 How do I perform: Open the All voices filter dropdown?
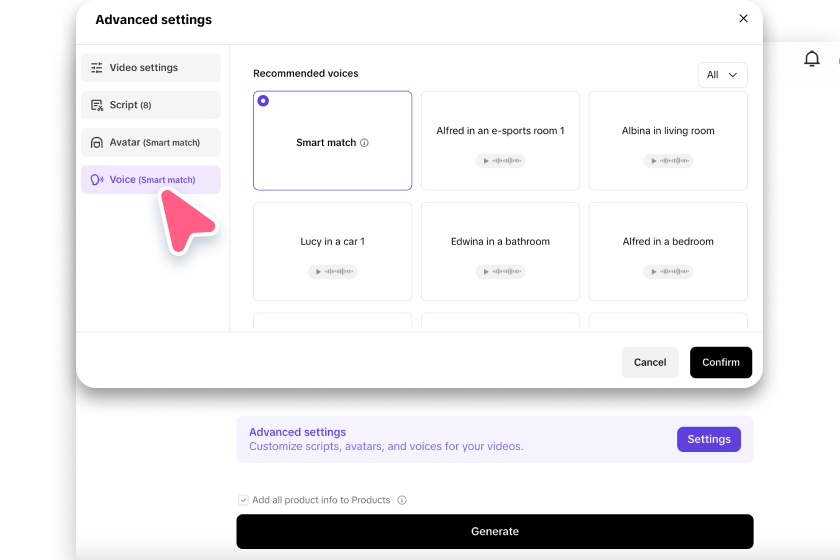click(722, 75)
